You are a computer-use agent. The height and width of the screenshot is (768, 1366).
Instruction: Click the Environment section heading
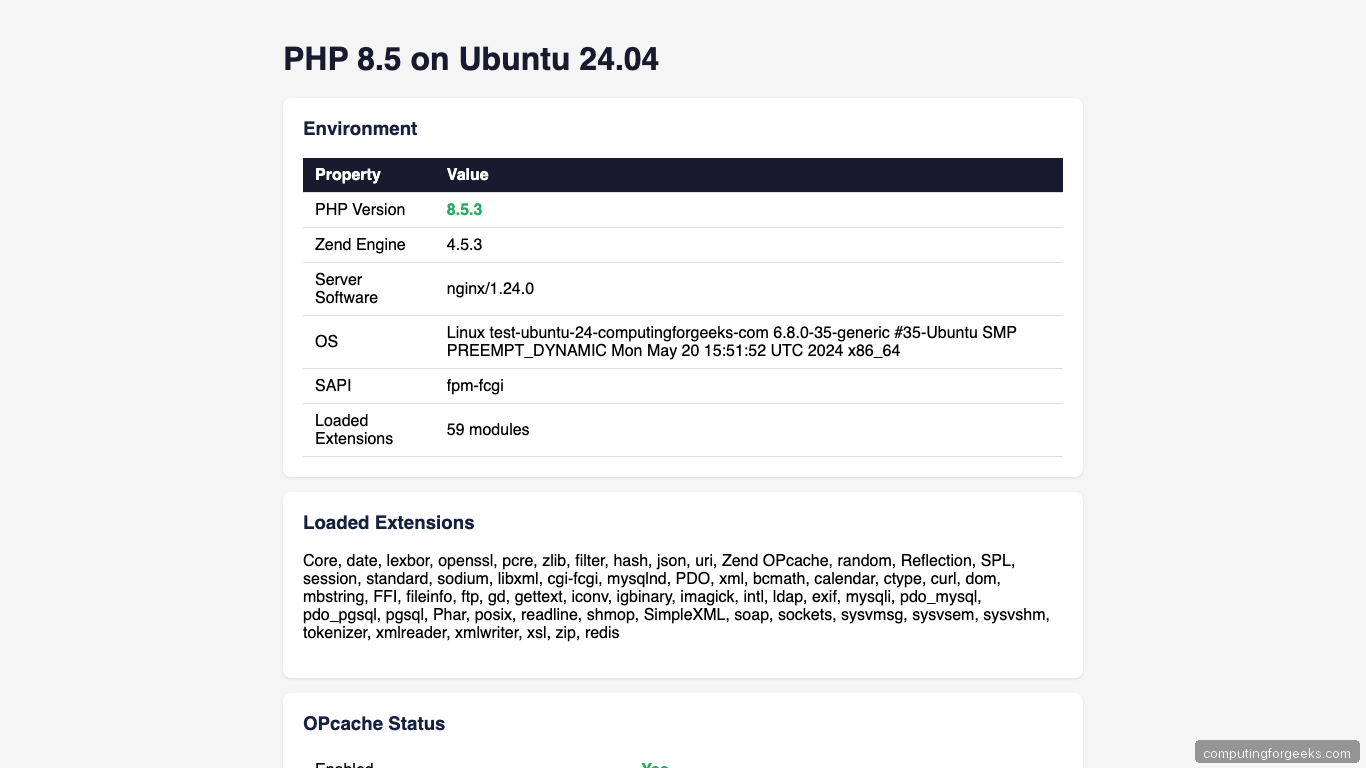(x=360, y=128)
